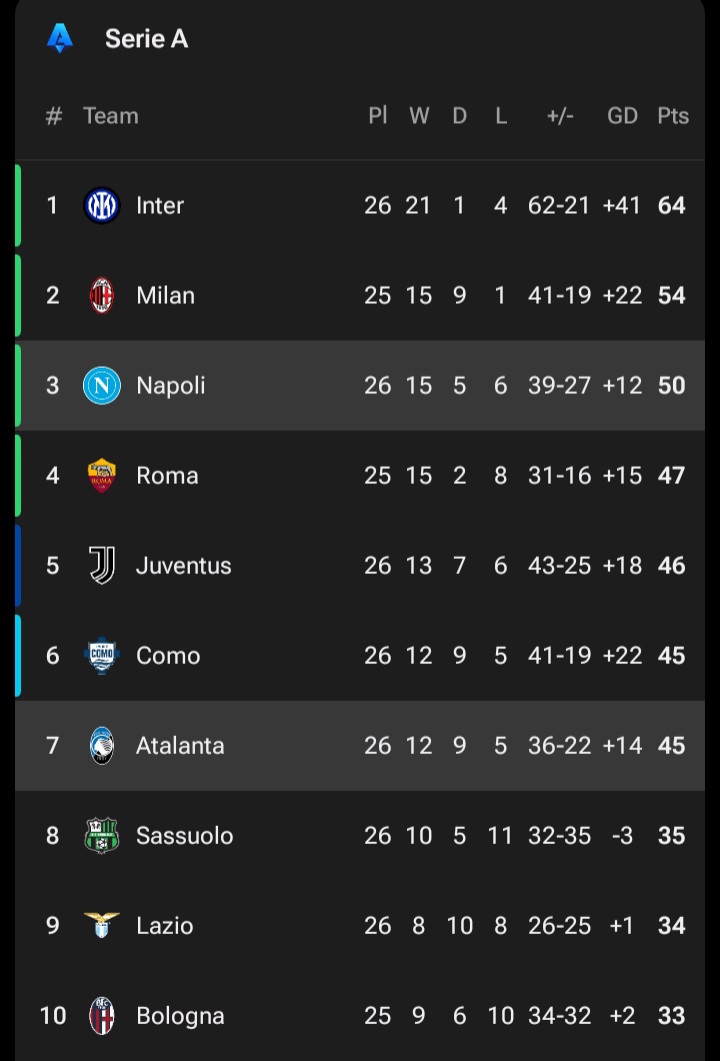Open the Juventus team name link

click(x=183, y=565)
